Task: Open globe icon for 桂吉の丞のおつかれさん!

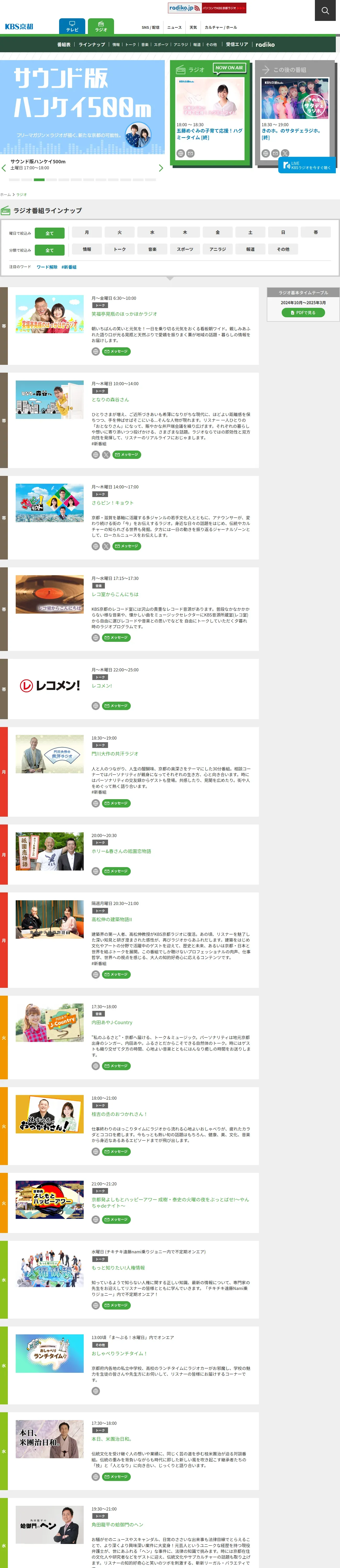Action: 96,1152
